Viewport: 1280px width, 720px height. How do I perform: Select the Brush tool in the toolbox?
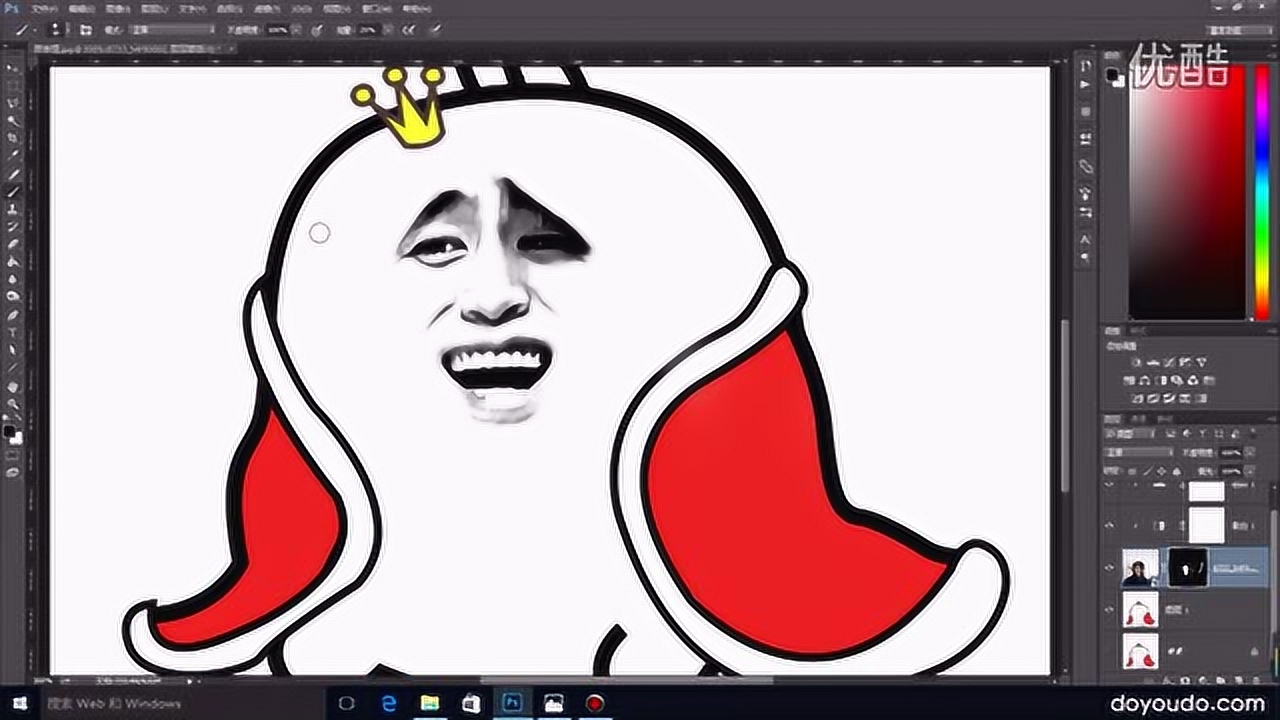coord(13,191)
